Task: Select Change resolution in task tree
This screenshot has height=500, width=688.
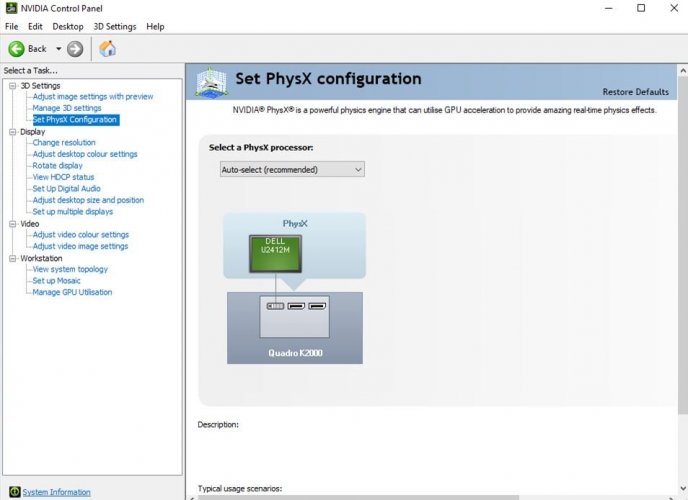Action: (x=64, y=143)
